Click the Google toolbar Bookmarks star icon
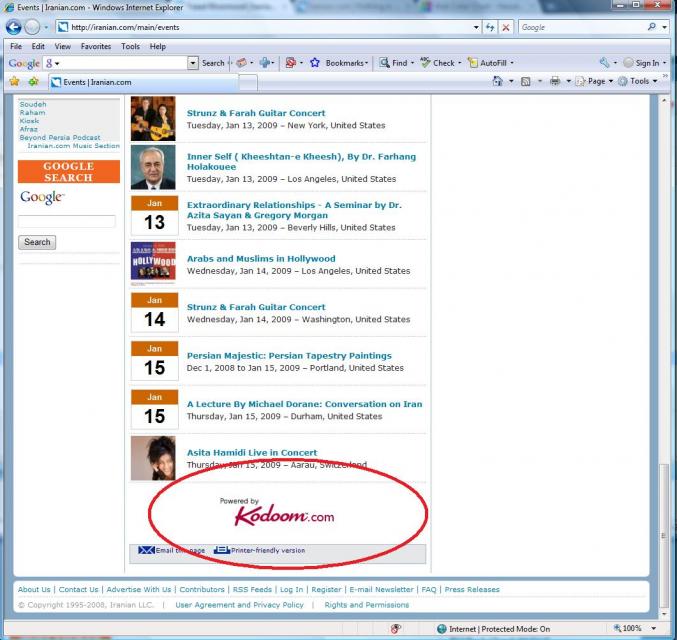This screenshot has height=640, width=677. pyautogui.click(x=315, y=63)
